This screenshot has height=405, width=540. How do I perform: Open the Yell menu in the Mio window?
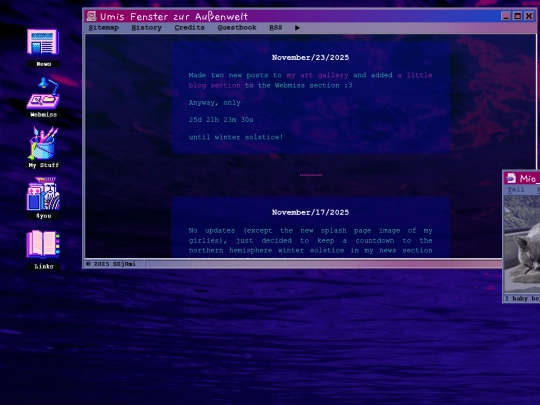(516, 190)
